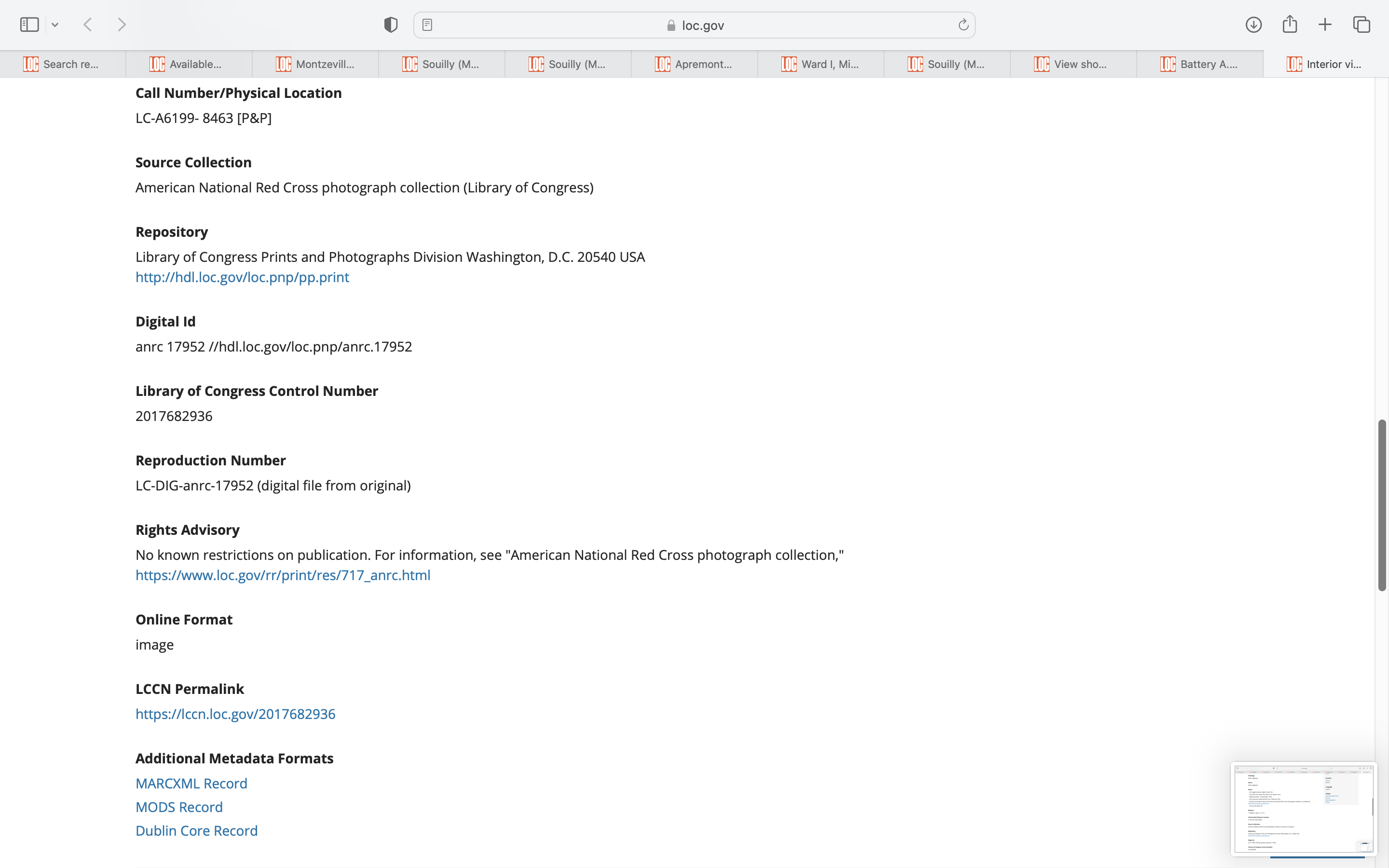Open the LCCN permalink 2017682936
This screenshot has height=868, width=1389.
point(235,714)
